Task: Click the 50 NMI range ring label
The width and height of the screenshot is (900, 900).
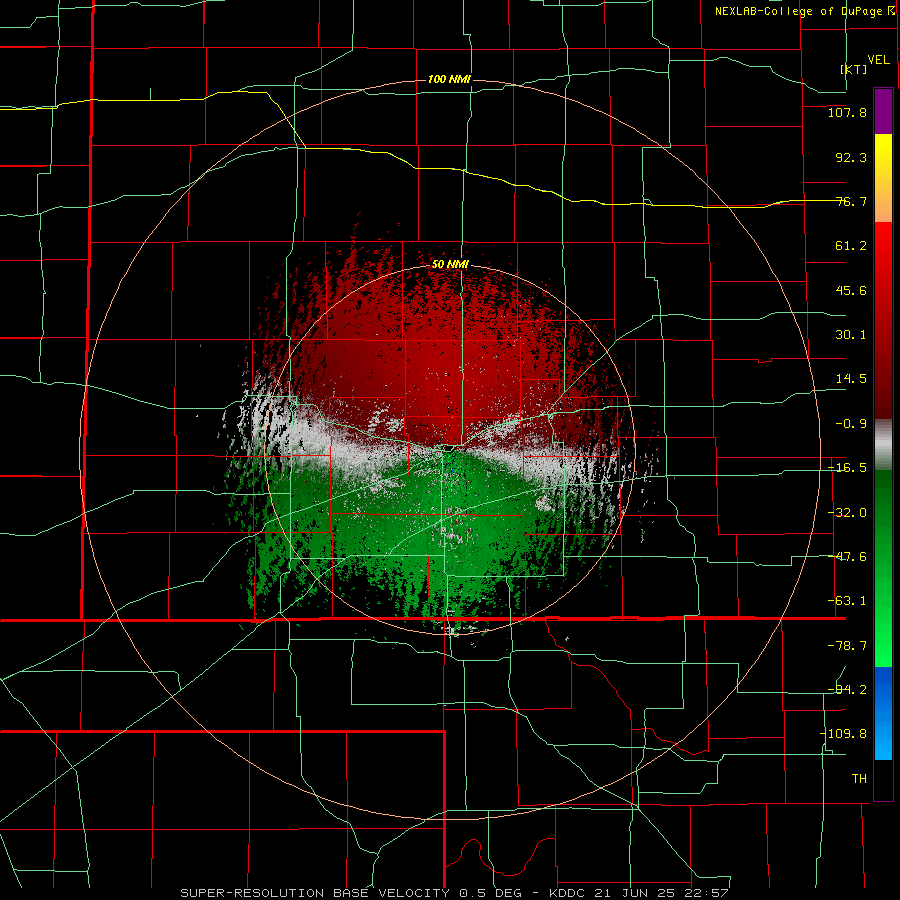Action: point(450,265)
